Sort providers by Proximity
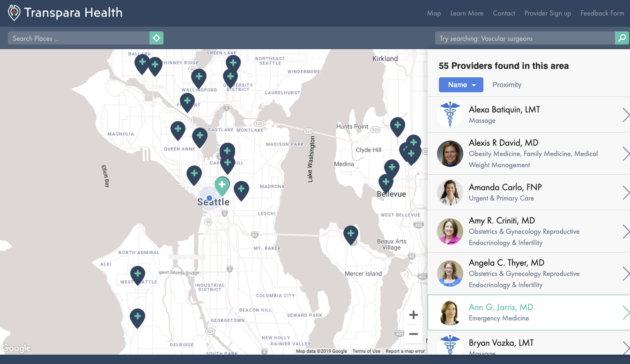 click(x=507, y=85)
